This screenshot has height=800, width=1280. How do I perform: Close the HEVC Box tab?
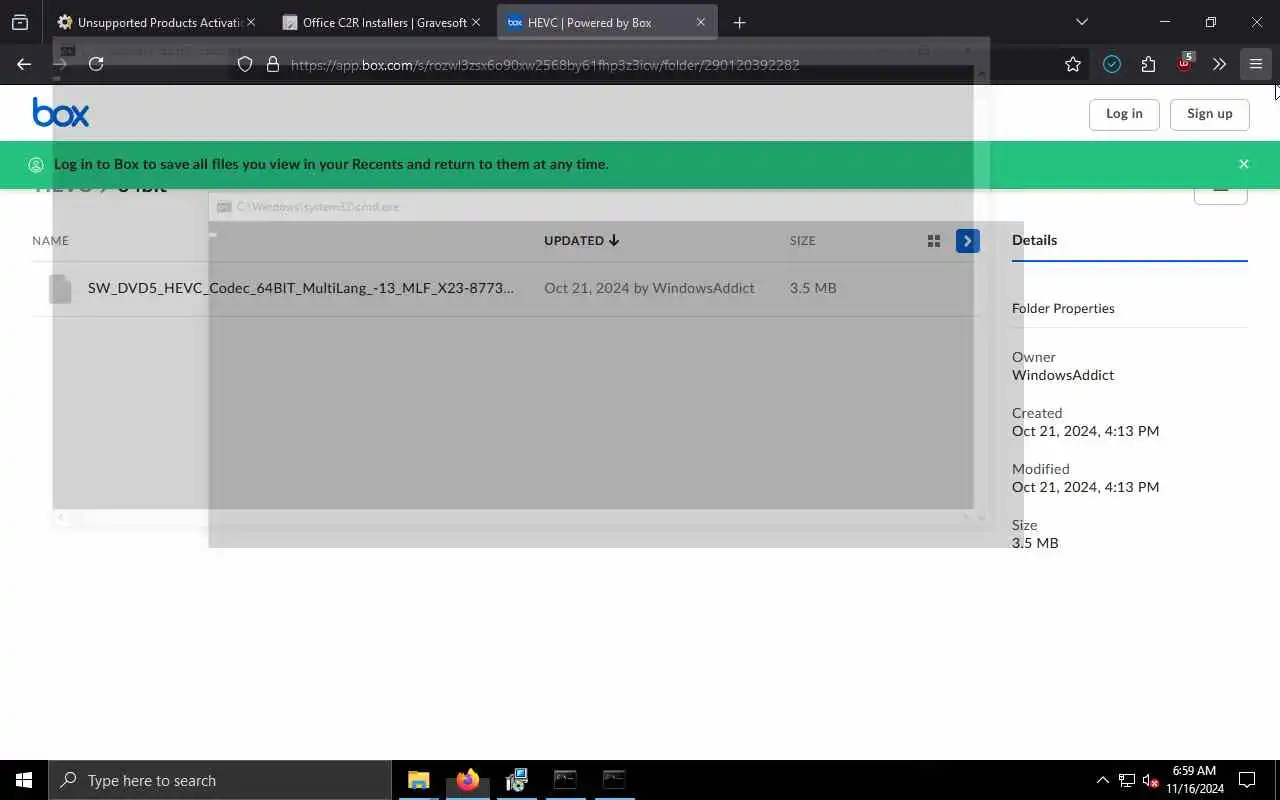click(701, 22)
